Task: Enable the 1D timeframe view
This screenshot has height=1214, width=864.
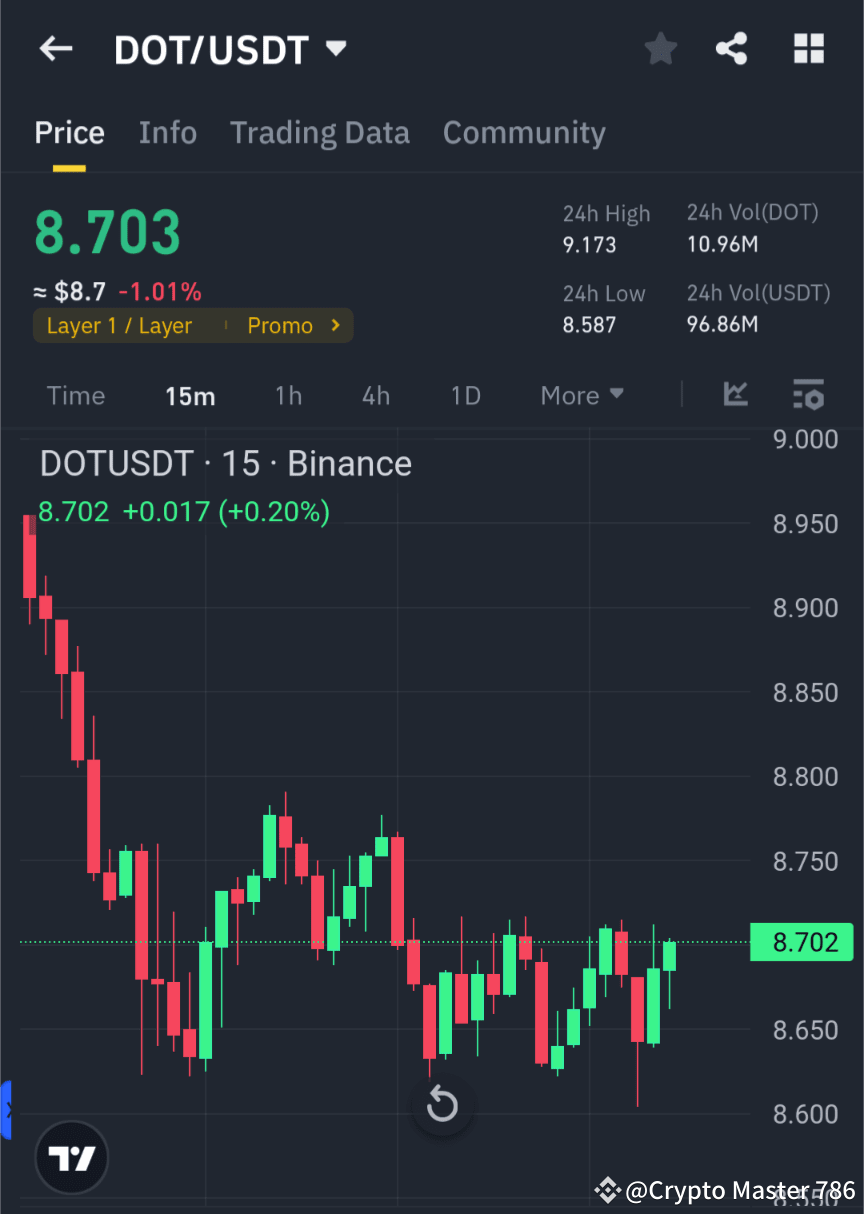Action: click(x=465, y=395)
